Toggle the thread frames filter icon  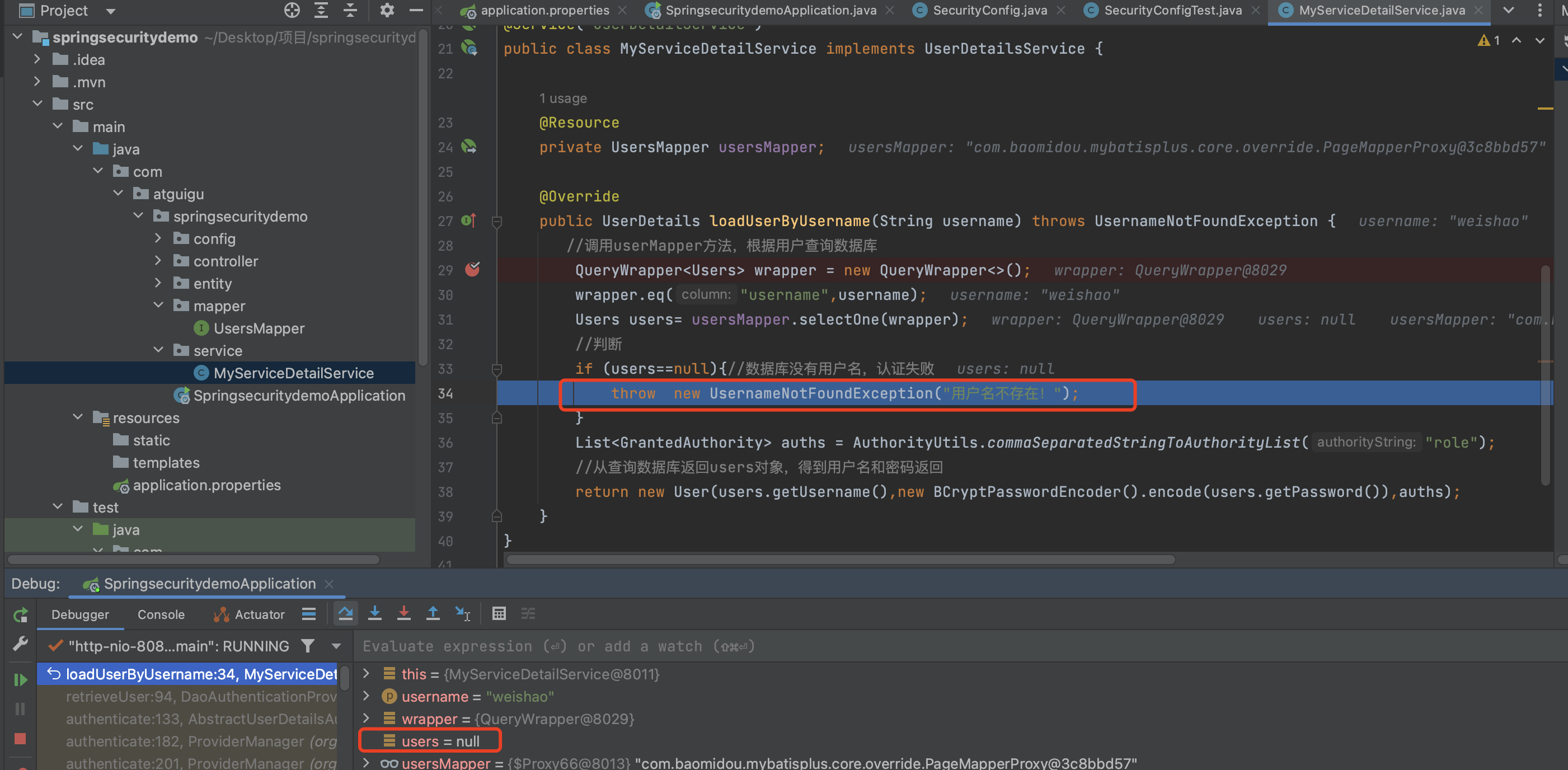pos(308,646)
